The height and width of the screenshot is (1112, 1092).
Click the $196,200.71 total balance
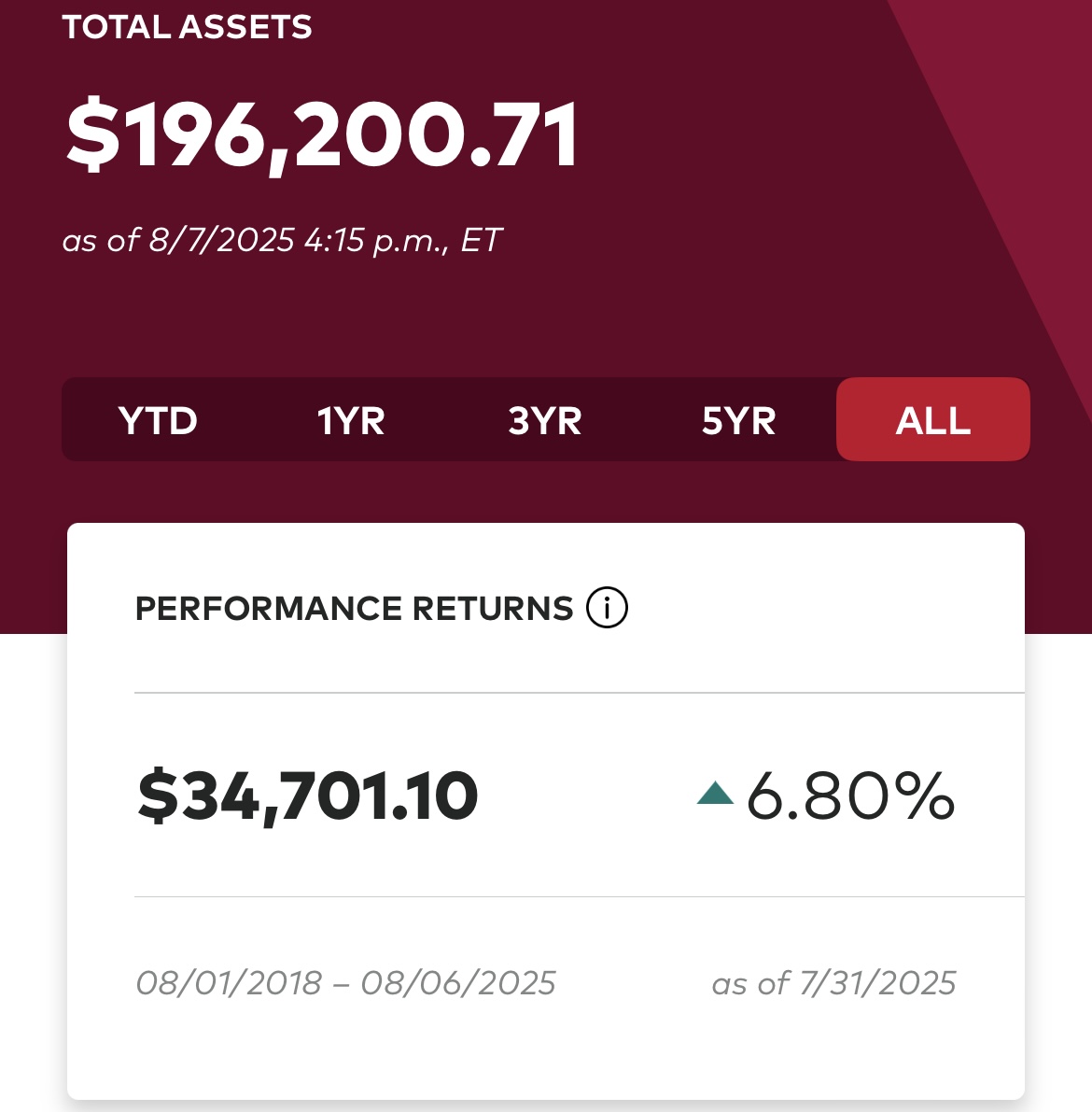click(x=323, y=136)
